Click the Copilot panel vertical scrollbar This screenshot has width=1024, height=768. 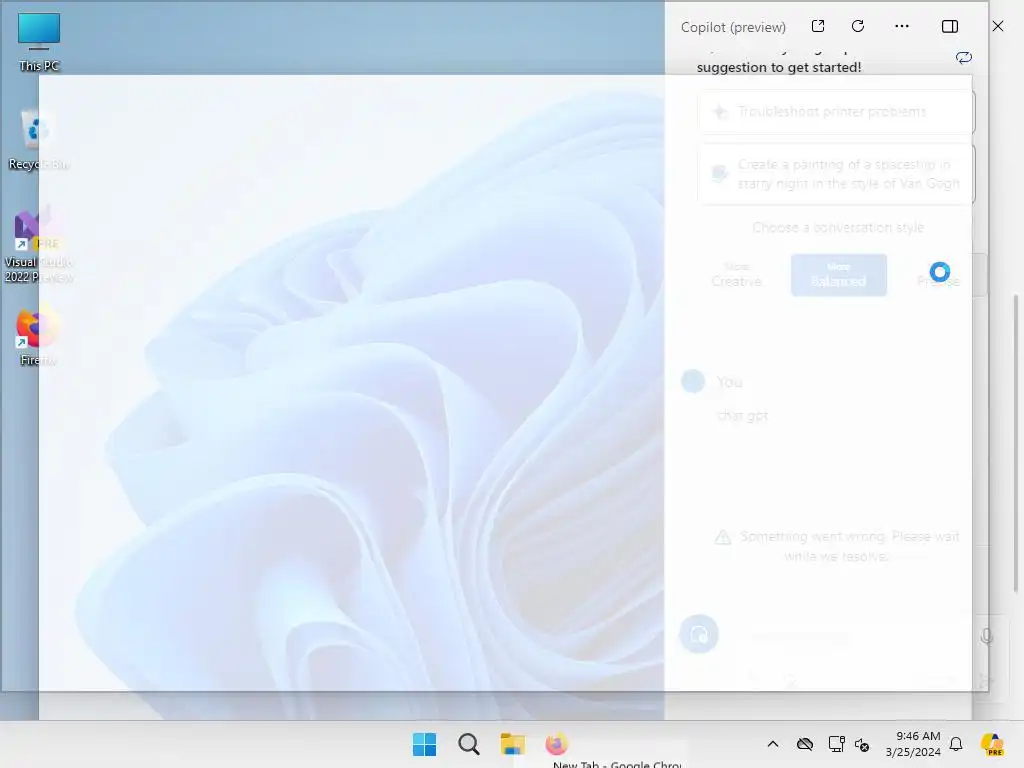[1016, 444]
